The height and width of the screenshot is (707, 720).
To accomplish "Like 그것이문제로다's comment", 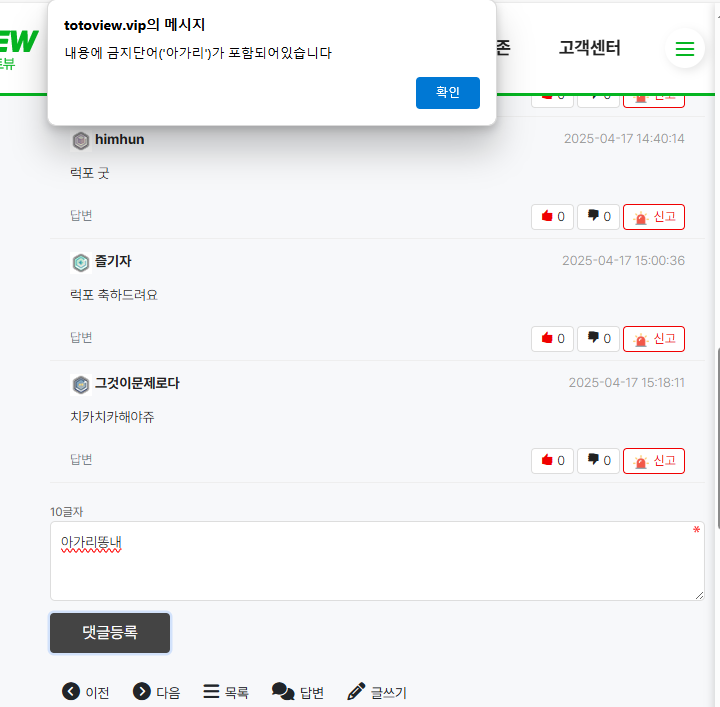I will pos(552,461).
